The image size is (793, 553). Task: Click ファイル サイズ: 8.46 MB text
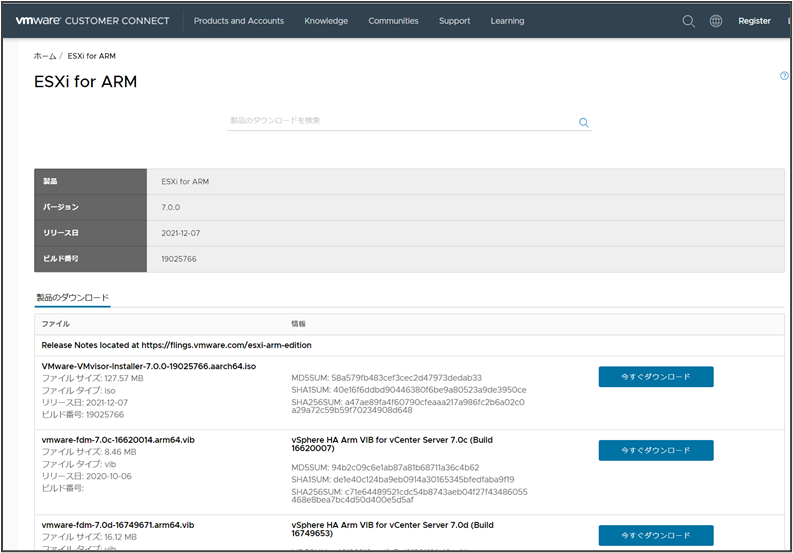tap(89, 452)
